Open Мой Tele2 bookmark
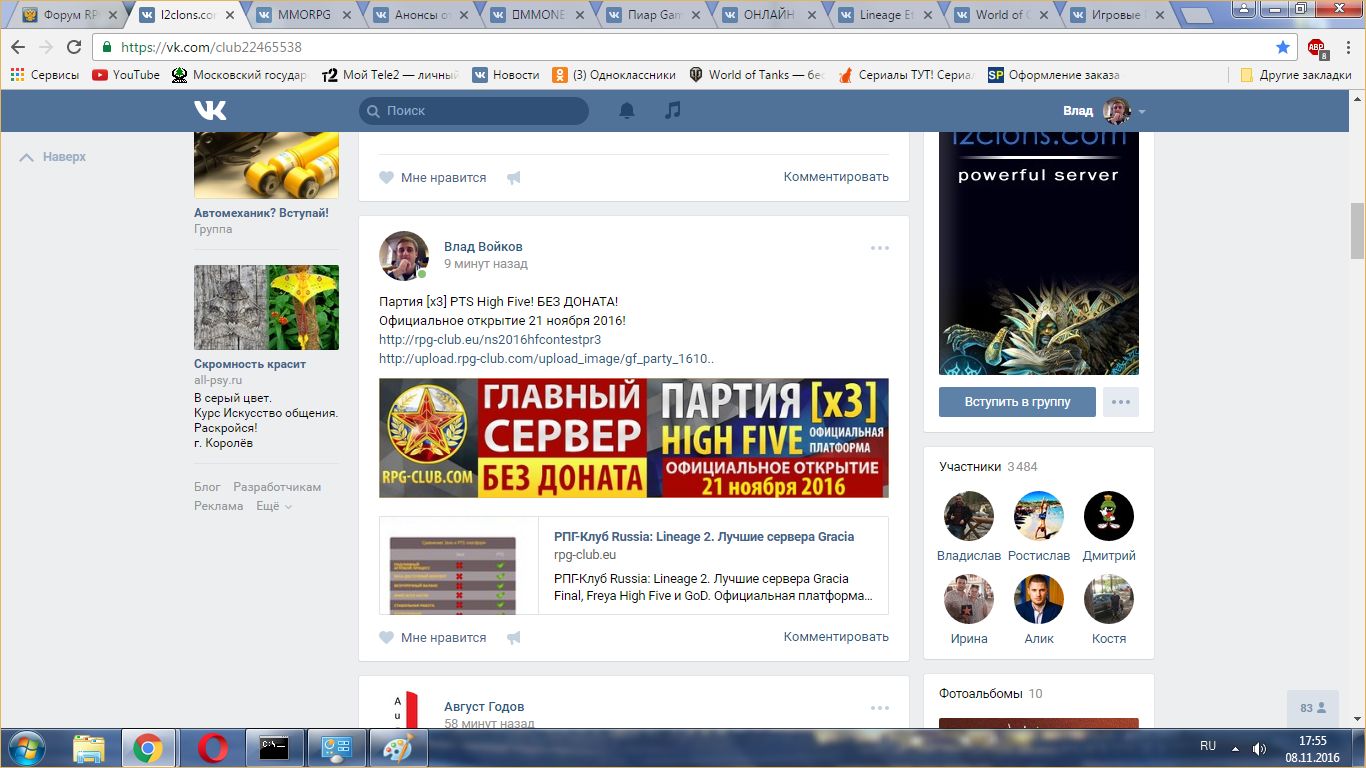Screen dimensions: 1366x768 (x=391, y=75)
